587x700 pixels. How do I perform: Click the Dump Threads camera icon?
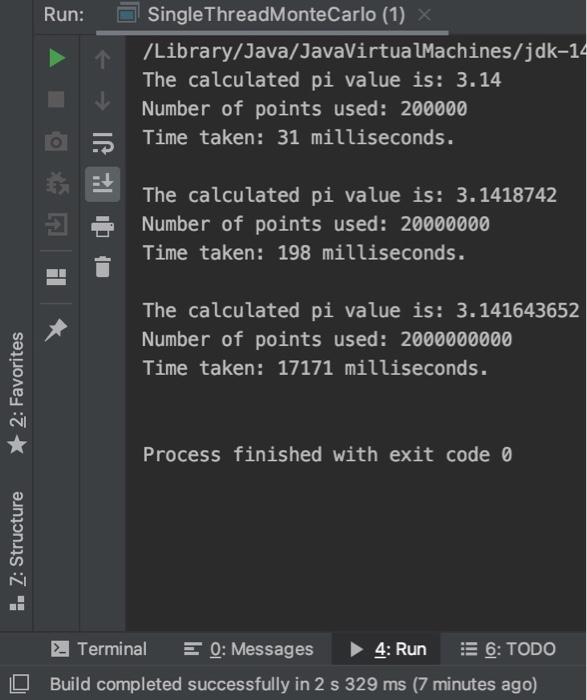56,141
